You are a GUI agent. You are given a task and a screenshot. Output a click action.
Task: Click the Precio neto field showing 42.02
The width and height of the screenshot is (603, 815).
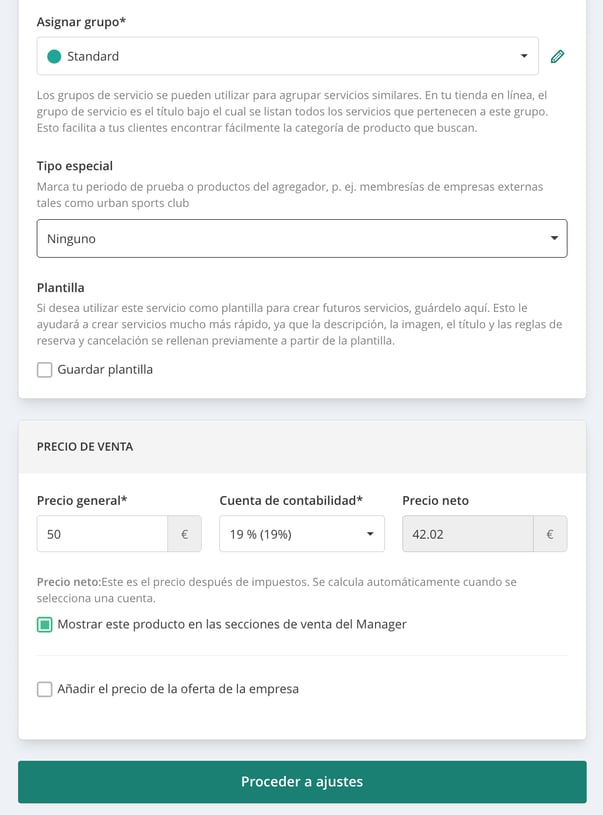tap(468, 534)
